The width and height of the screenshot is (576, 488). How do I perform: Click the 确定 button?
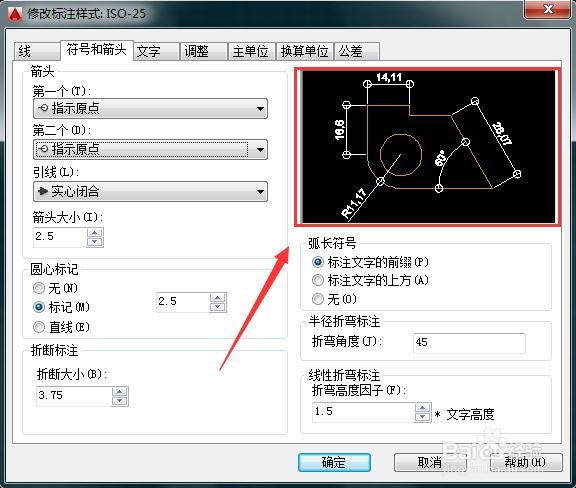point(334,462)
